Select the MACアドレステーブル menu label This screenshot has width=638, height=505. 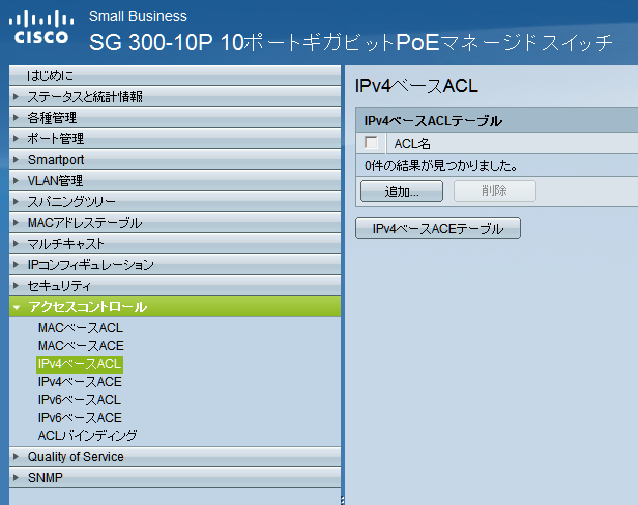(x=85, y=223)
